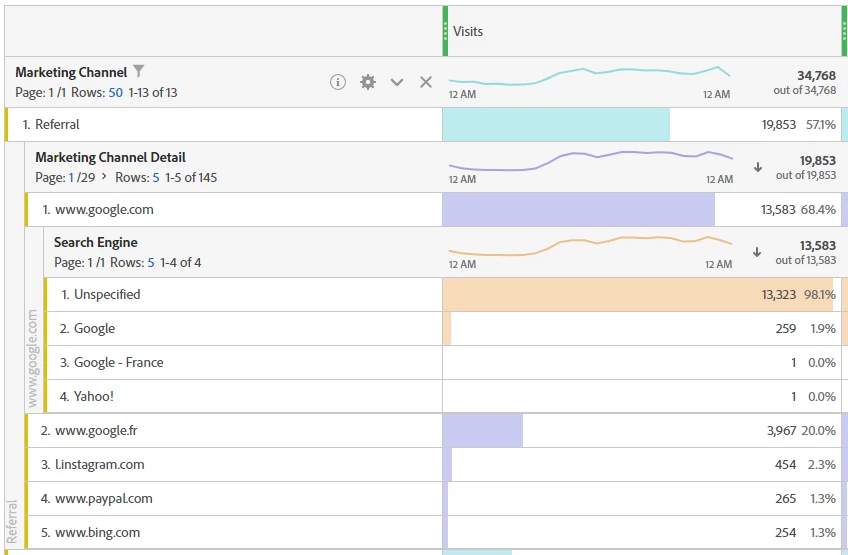Remove Marketing Channel with the X icon

click(x=426, y=82)
